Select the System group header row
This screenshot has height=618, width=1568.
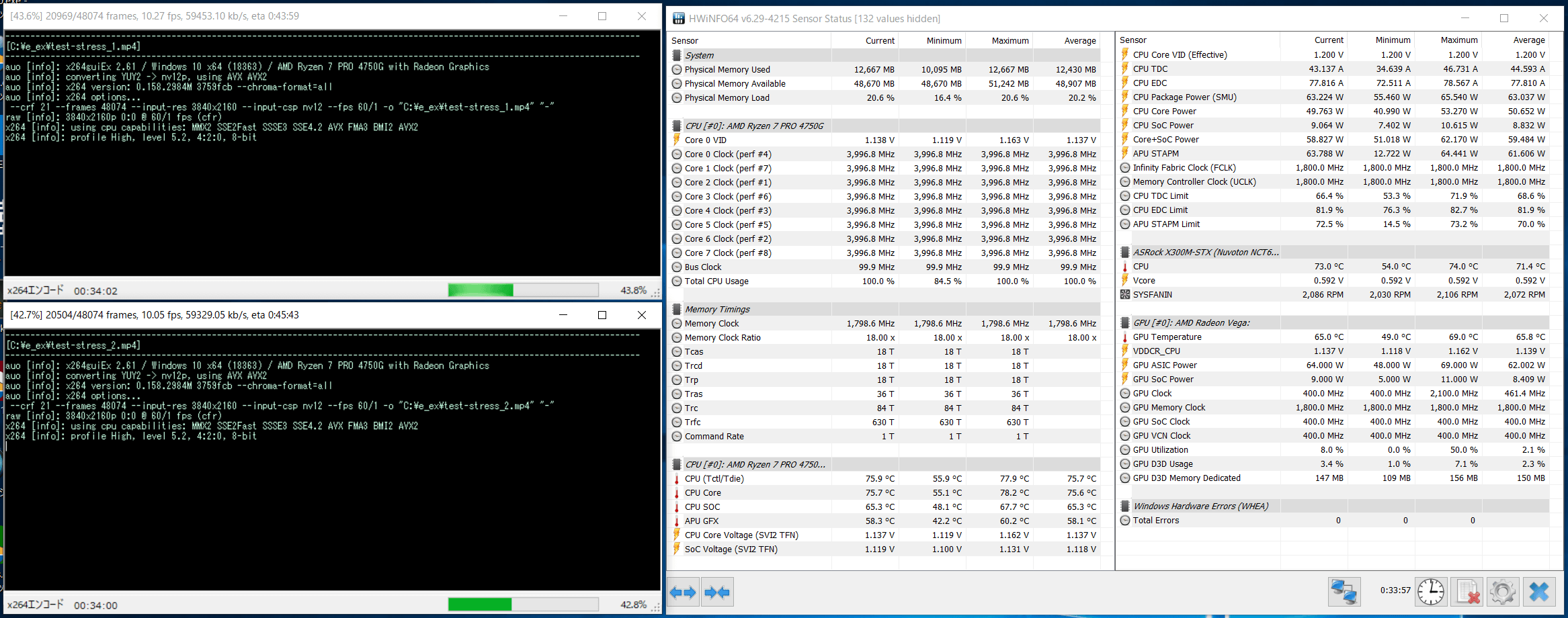[x=885, y=55]
